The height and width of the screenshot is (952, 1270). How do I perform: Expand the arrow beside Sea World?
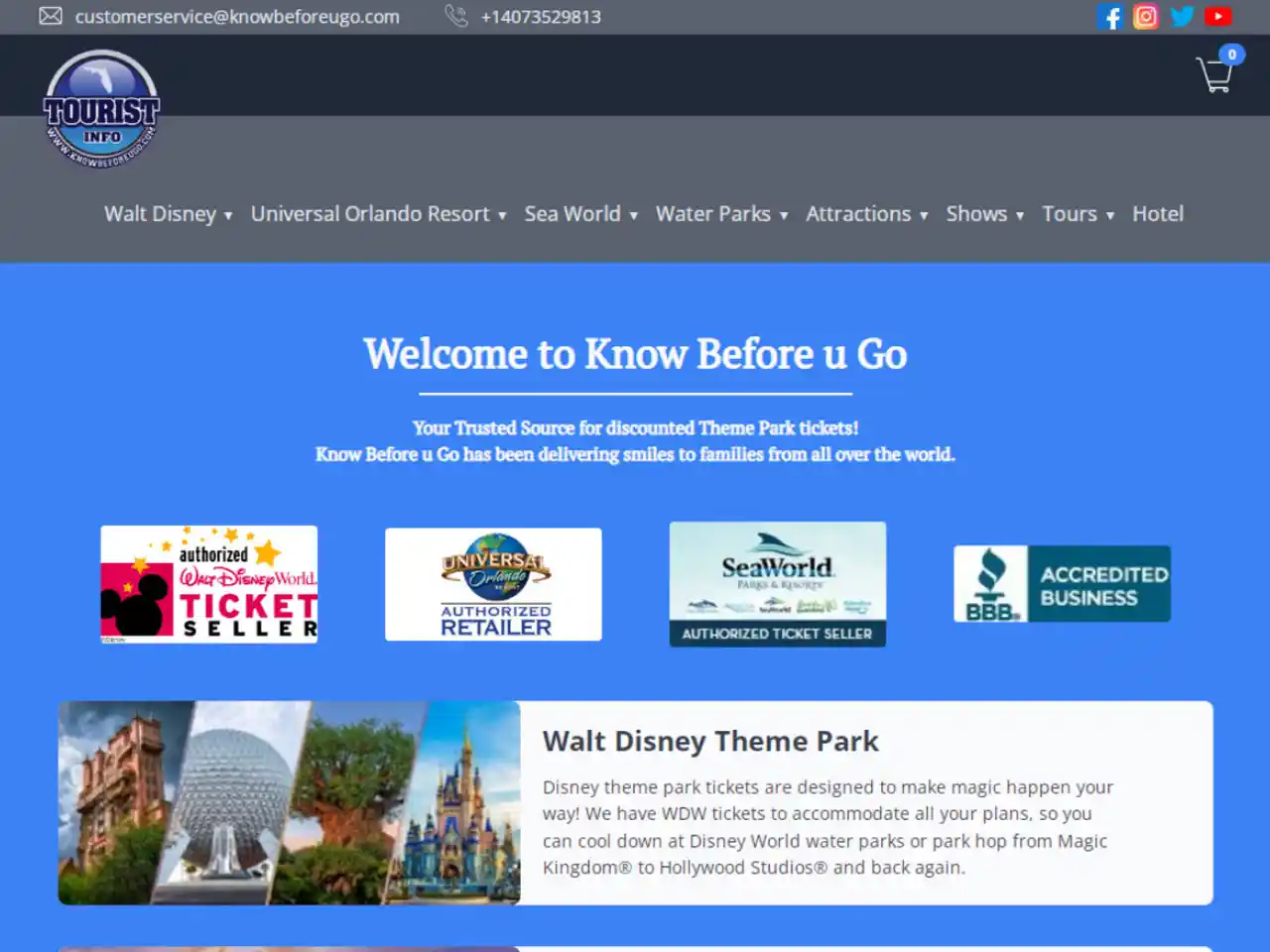(x=634, y=216)
